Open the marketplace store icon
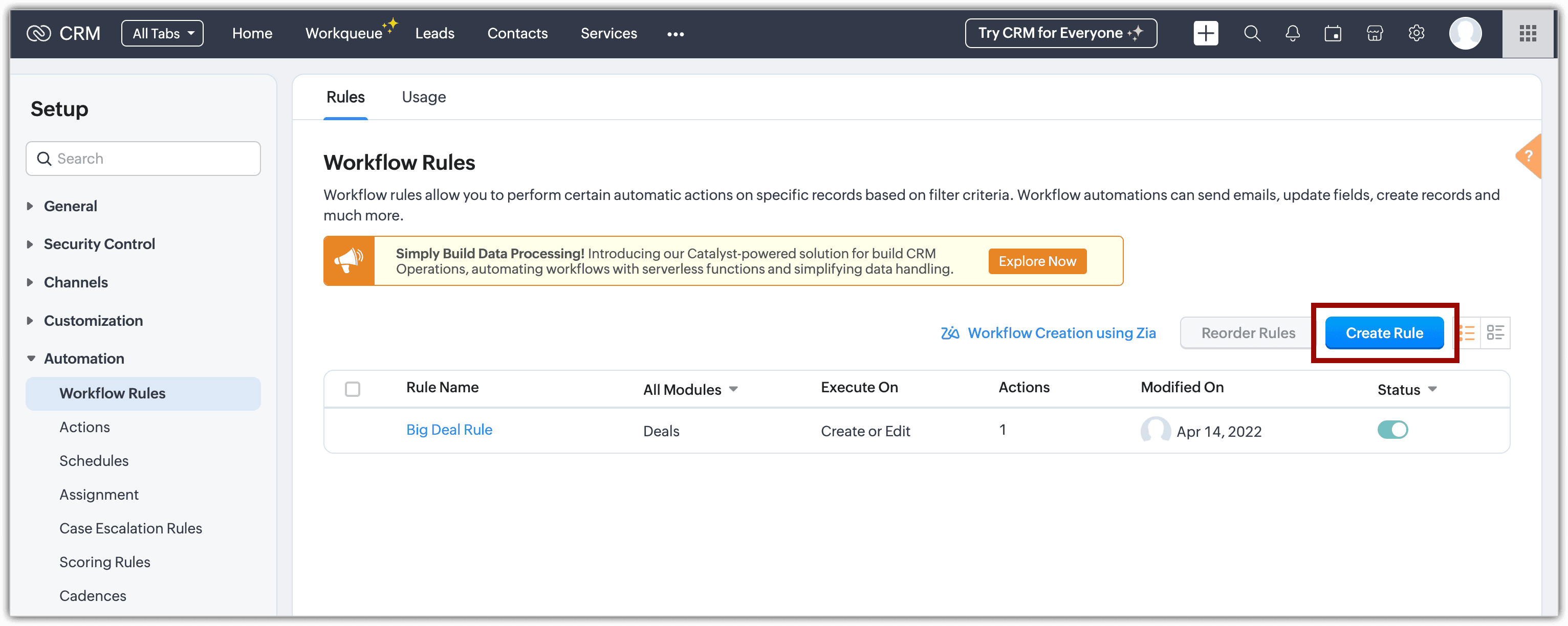 point(1375,33)
